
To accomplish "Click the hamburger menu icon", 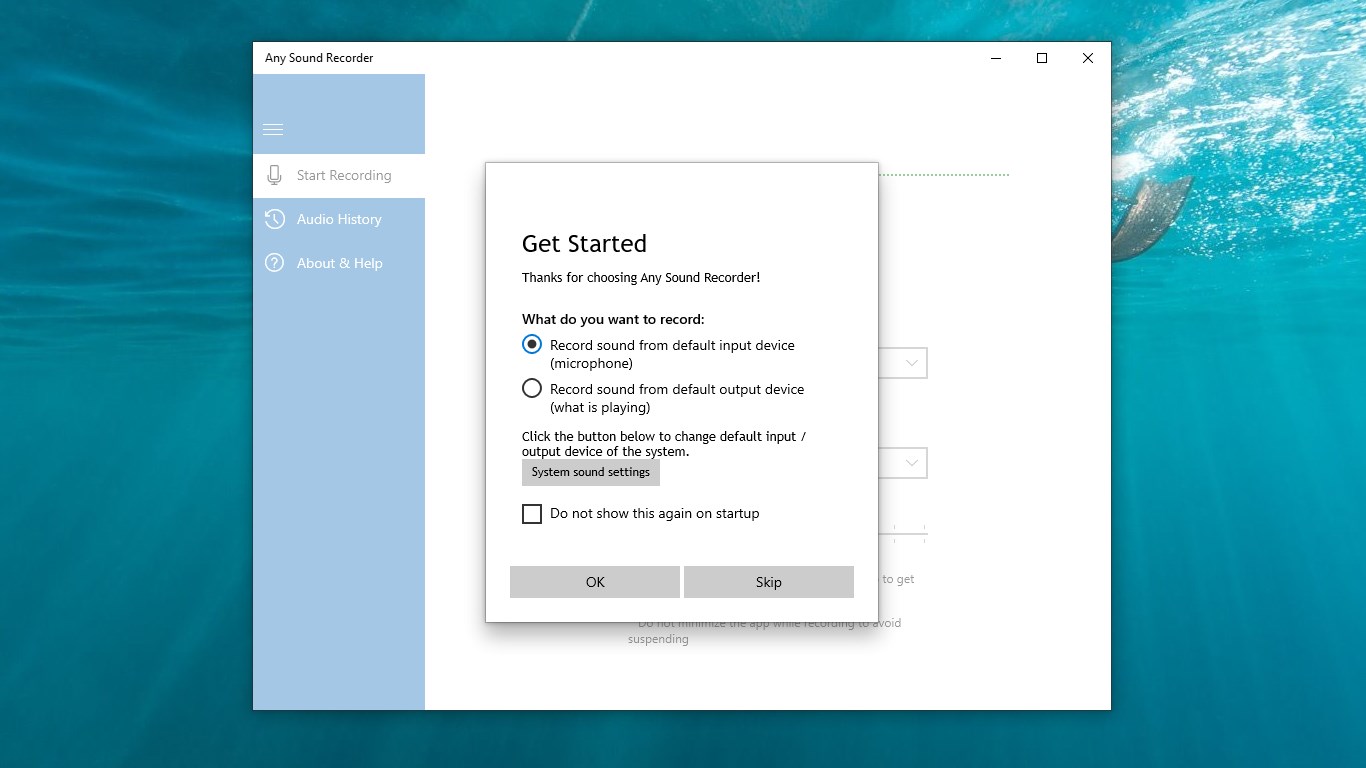I will click(x=272, y=129).
